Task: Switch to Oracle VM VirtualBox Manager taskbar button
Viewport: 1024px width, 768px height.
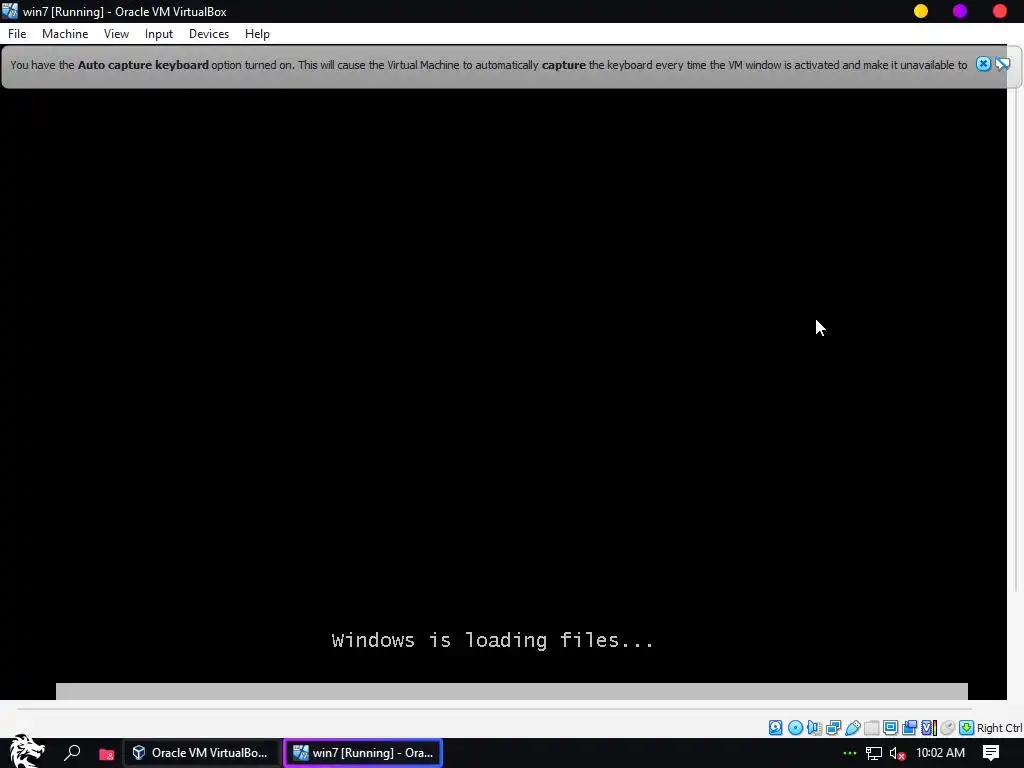Action: click(x=202, y=753)
